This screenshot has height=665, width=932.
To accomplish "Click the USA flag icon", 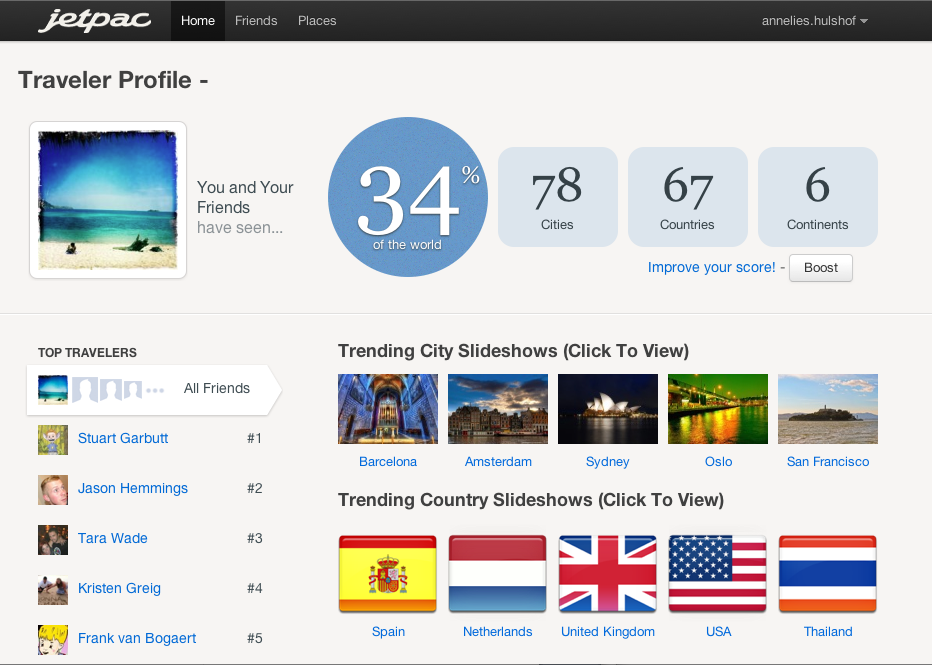I will [718, 574].
